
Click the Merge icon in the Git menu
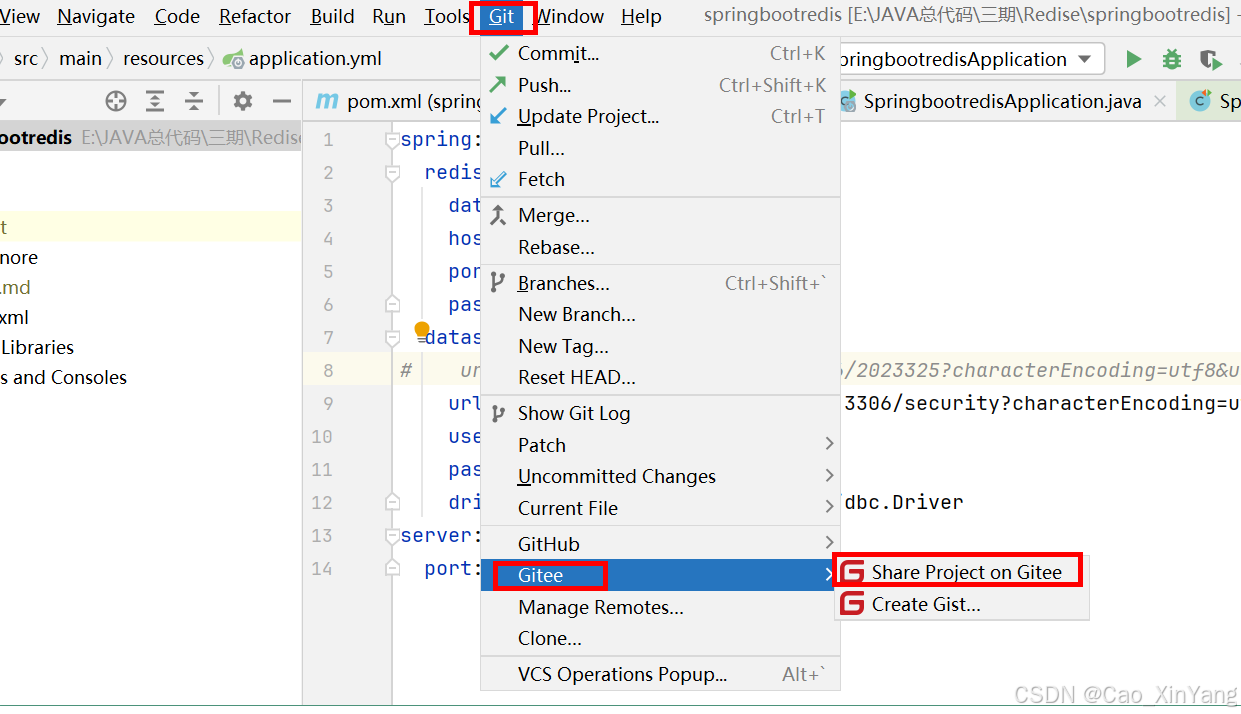pyautogui.click(x=498, y=215)
